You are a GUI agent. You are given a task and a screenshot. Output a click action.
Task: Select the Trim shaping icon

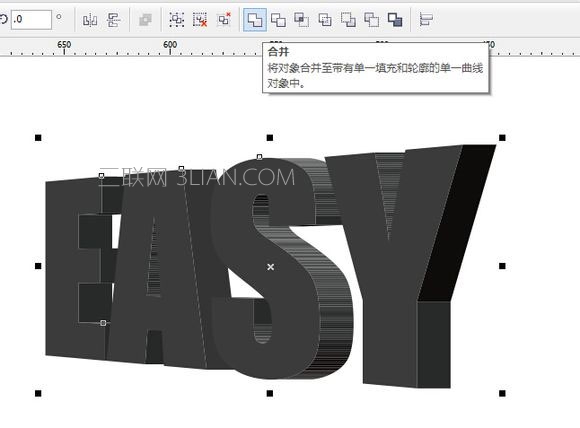[278, 20]
